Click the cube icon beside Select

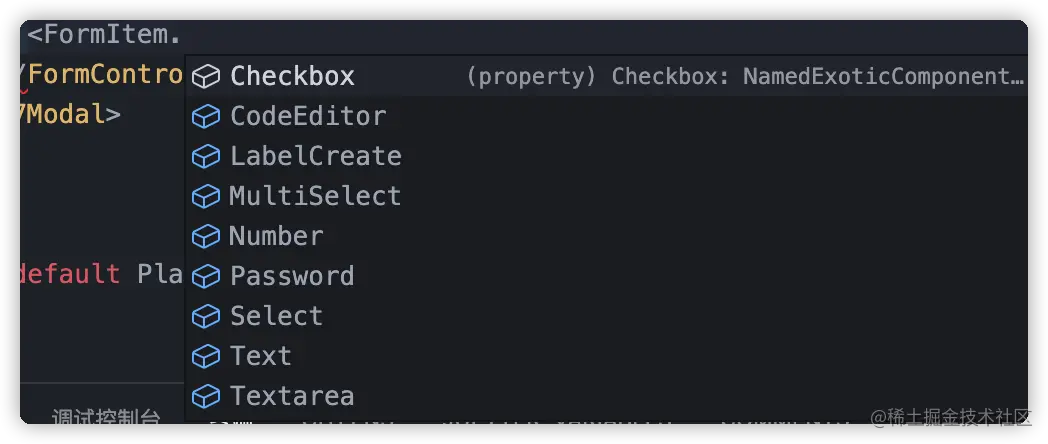(x=206, y=317)
